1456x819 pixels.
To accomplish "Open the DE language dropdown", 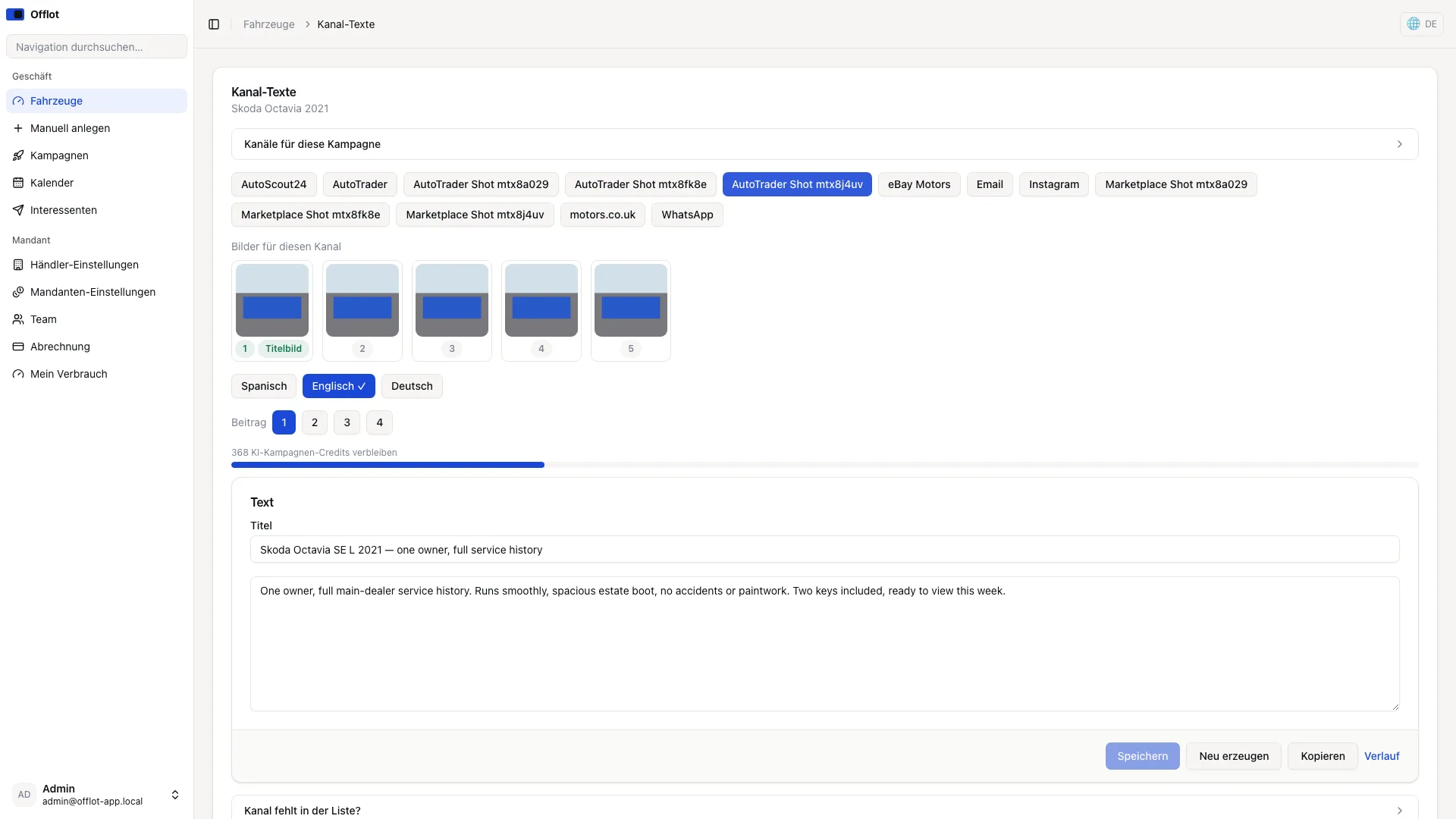I will coord(1422,24).
